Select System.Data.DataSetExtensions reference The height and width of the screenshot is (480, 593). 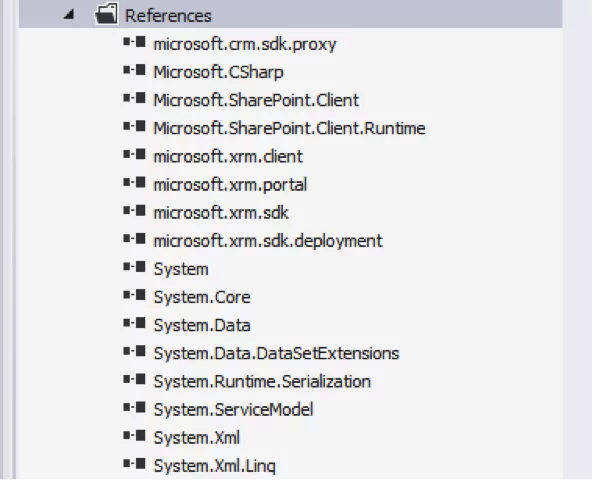pos(276,353)
